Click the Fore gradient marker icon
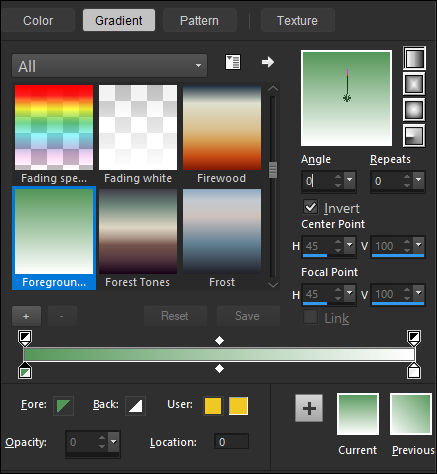Image resolution: width=437 pixels, height=474 pixels. pyautogui.click(x=63, y=406)
